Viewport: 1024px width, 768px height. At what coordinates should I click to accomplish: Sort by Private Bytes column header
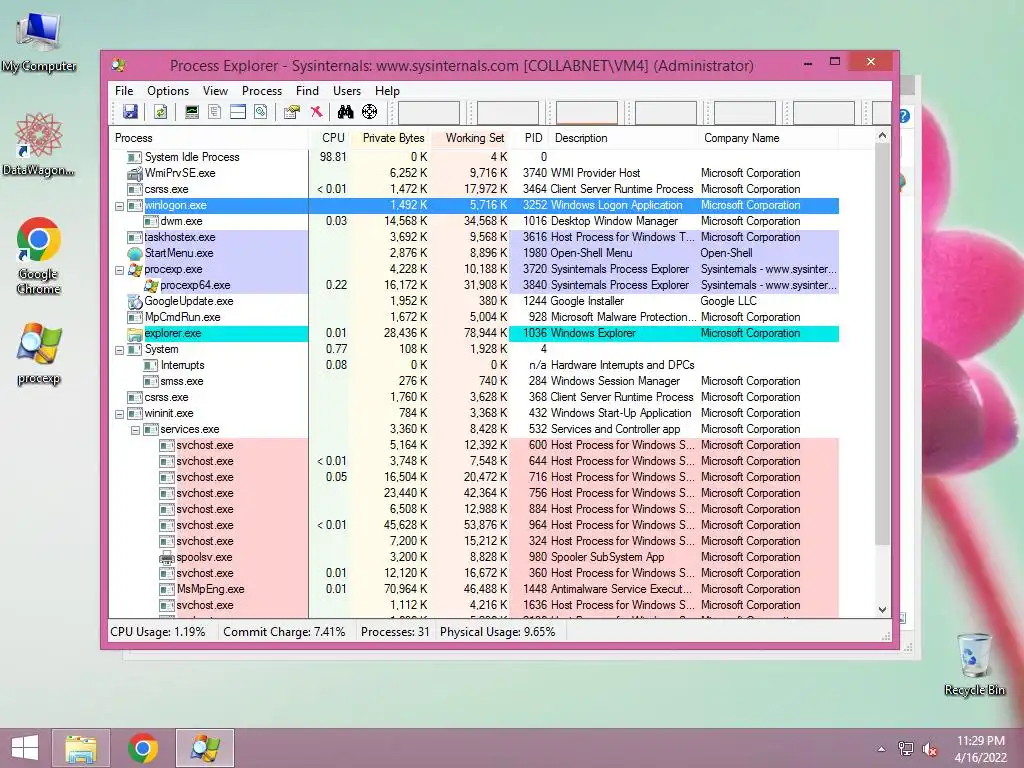(x=392, y=138)
